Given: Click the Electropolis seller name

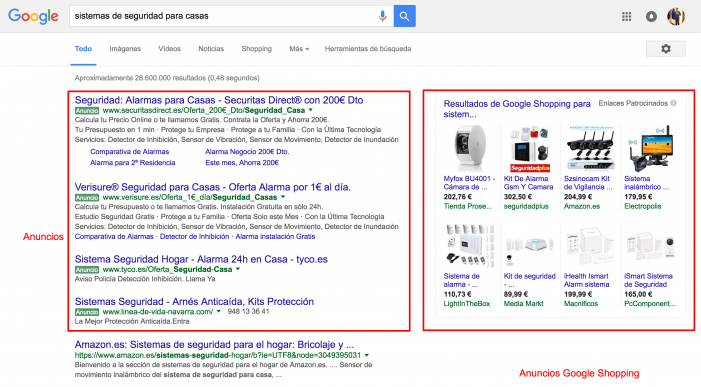Looking at the screenshot, I should (x=642, y=206).
